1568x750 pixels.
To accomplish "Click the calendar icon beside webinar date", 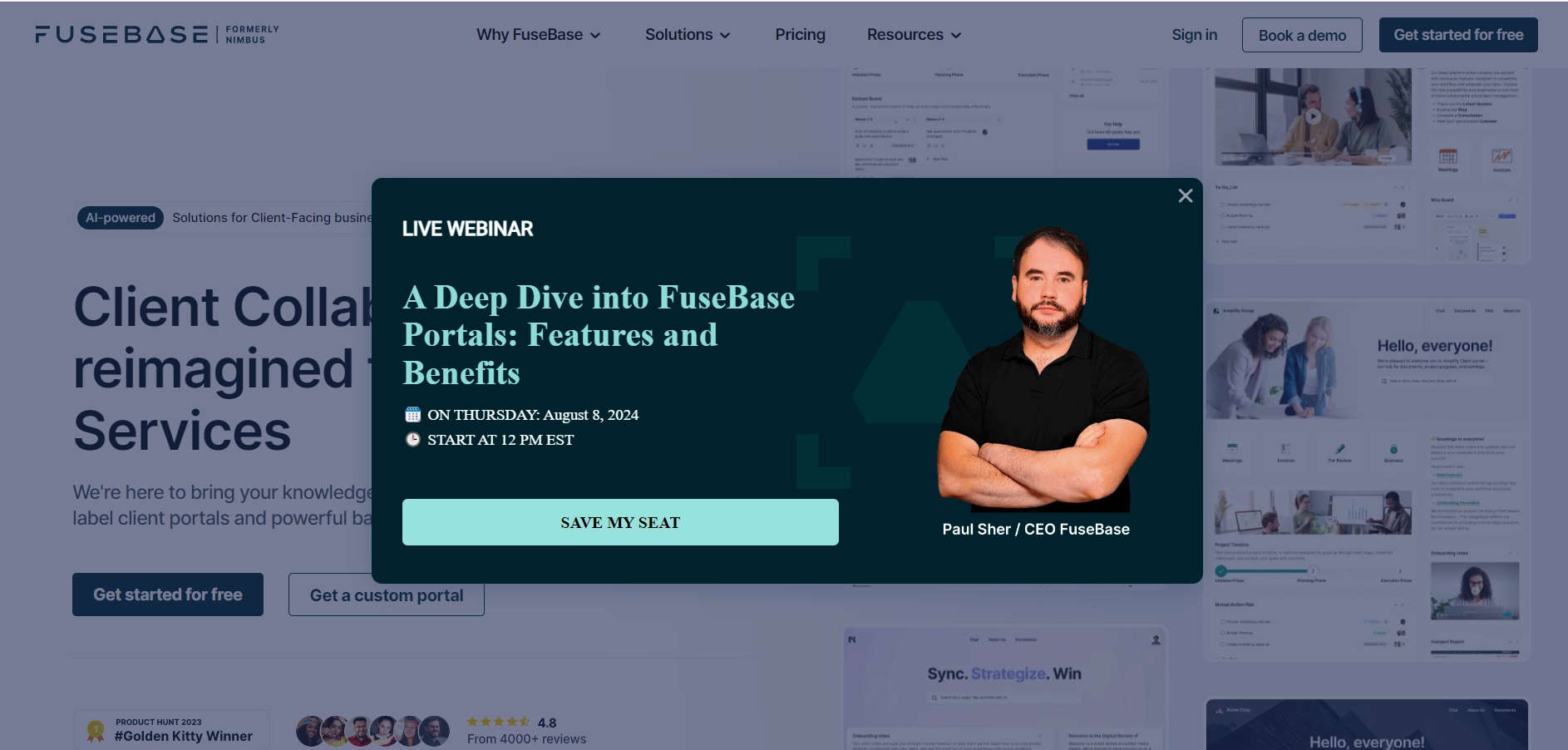I will click(412, 414).
